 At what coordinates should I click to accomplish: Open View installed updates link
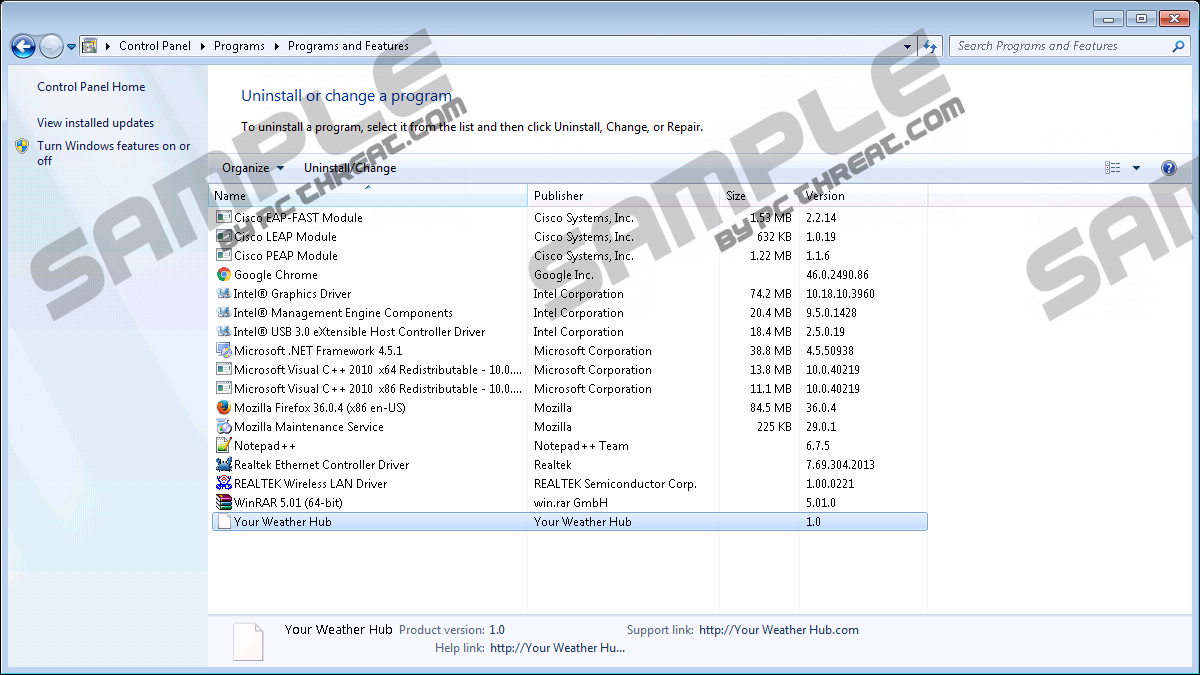(95, 123)
